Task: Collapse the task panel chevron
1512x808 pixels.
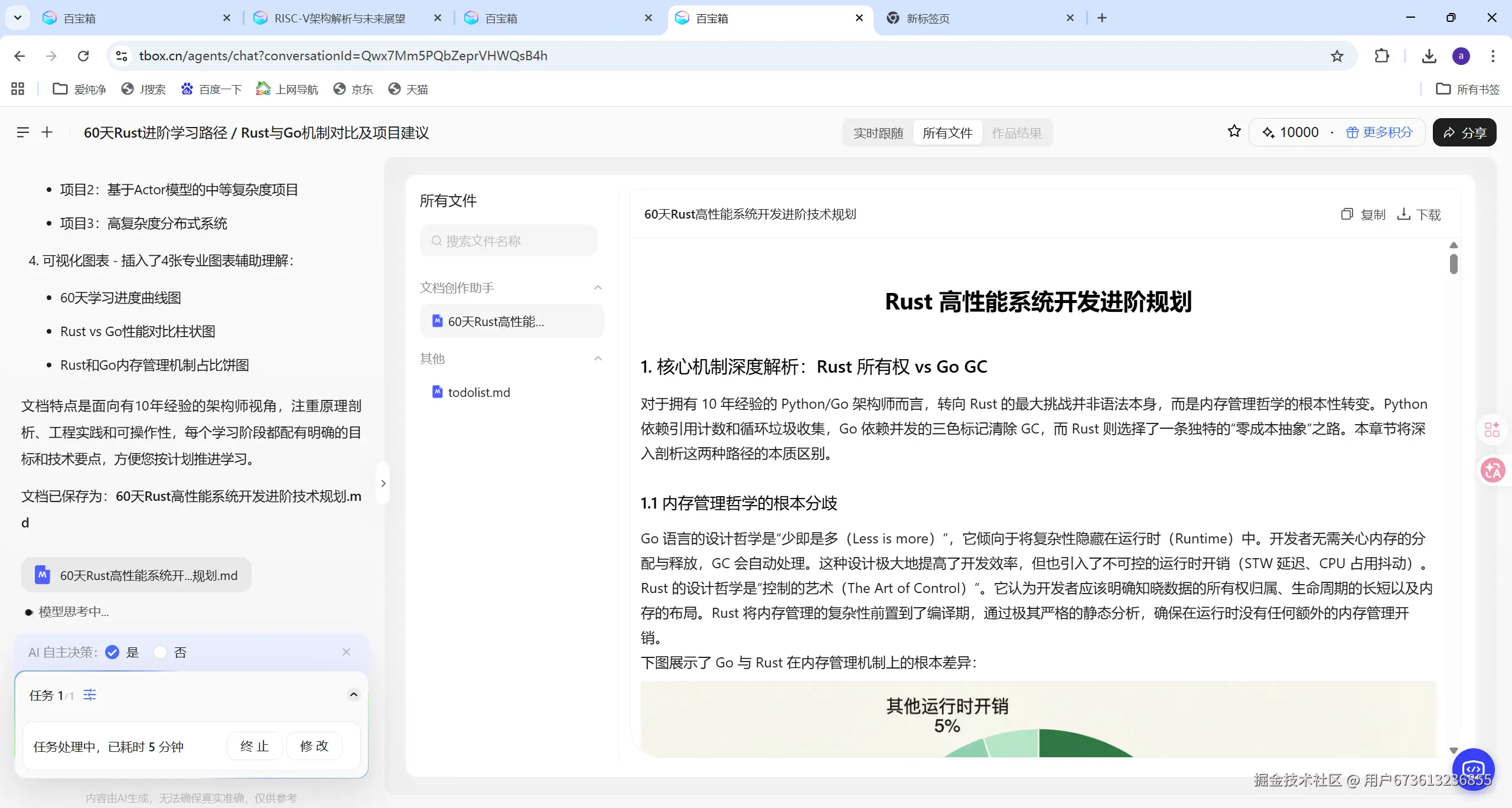Action: pyautogui.click(x=353, y=695)
